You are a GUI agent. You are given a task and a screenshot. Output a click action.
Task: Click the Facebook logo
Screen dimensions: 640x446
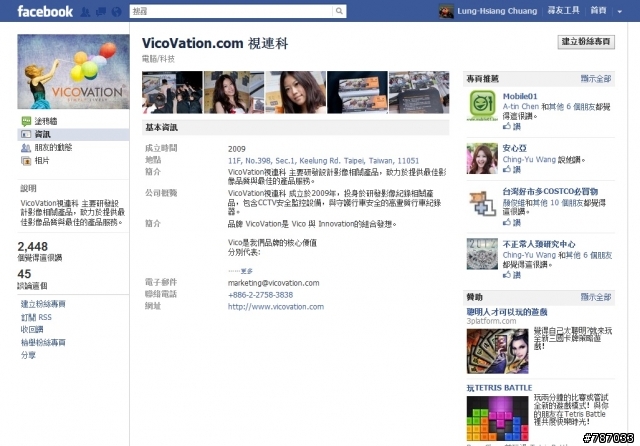(x=45, y=11)
